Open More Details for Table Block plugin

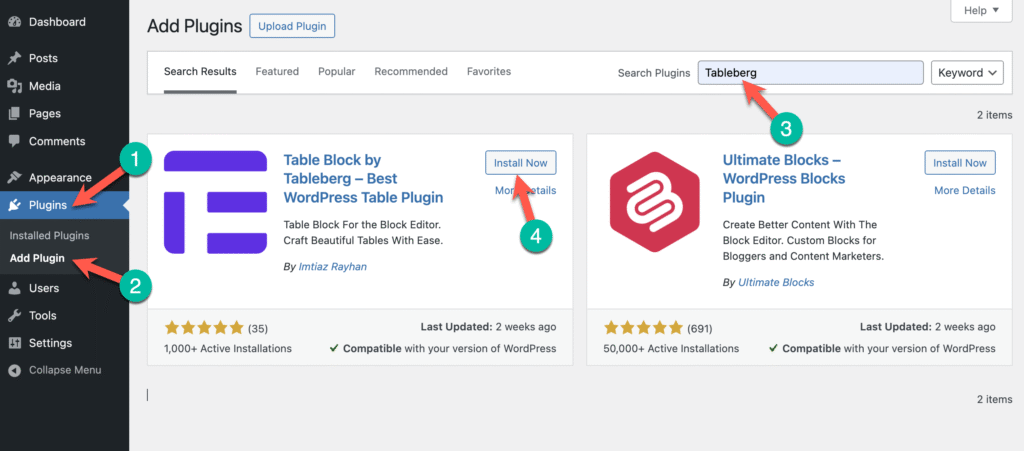tap(525, 191)
